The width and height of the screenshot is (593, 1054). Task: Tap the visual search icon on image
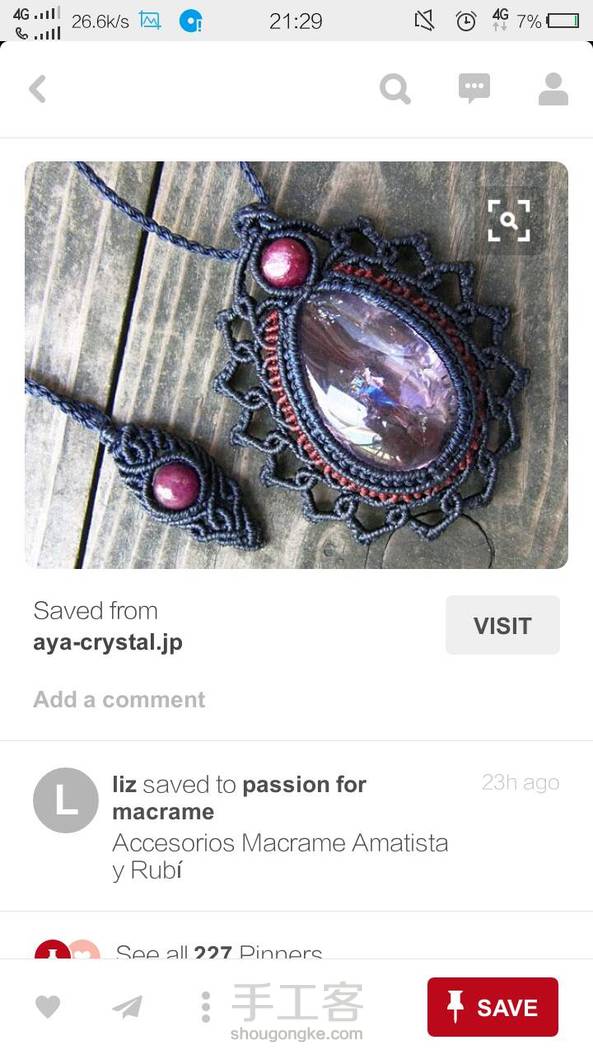coord(509,220)
